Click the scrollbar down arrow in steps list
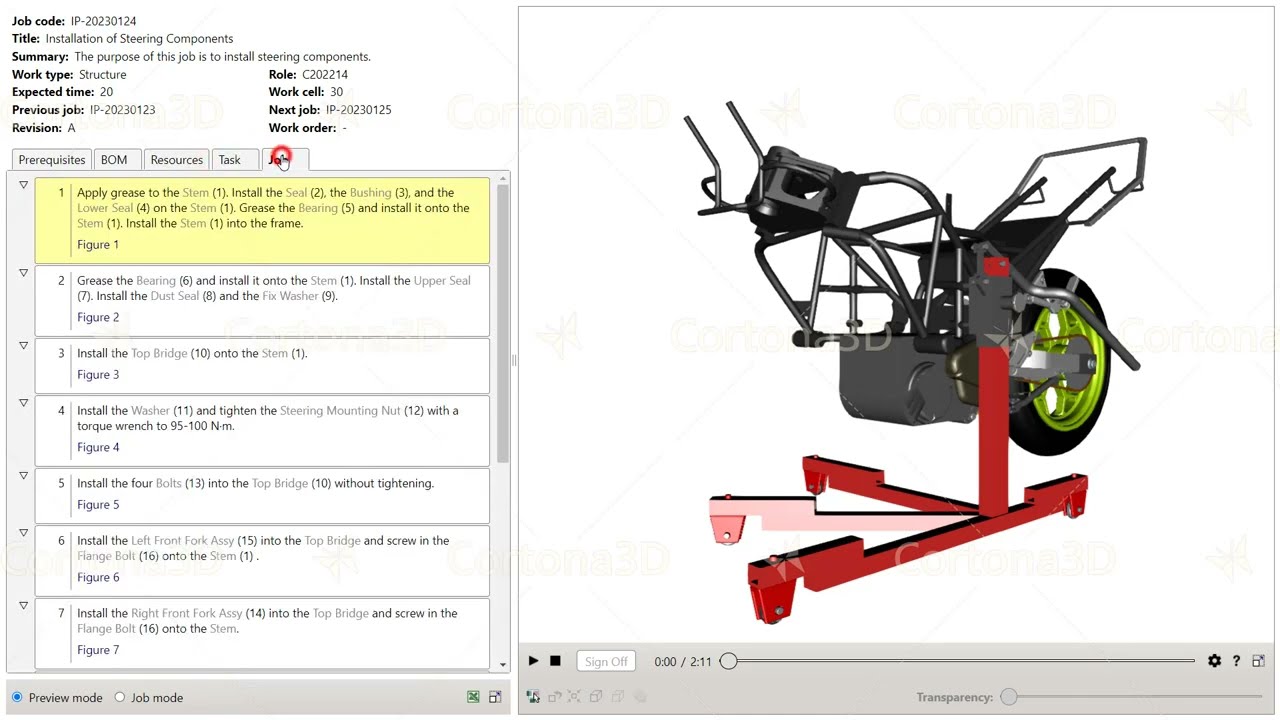Viewport: 1280px width, 720px height. 502,664
